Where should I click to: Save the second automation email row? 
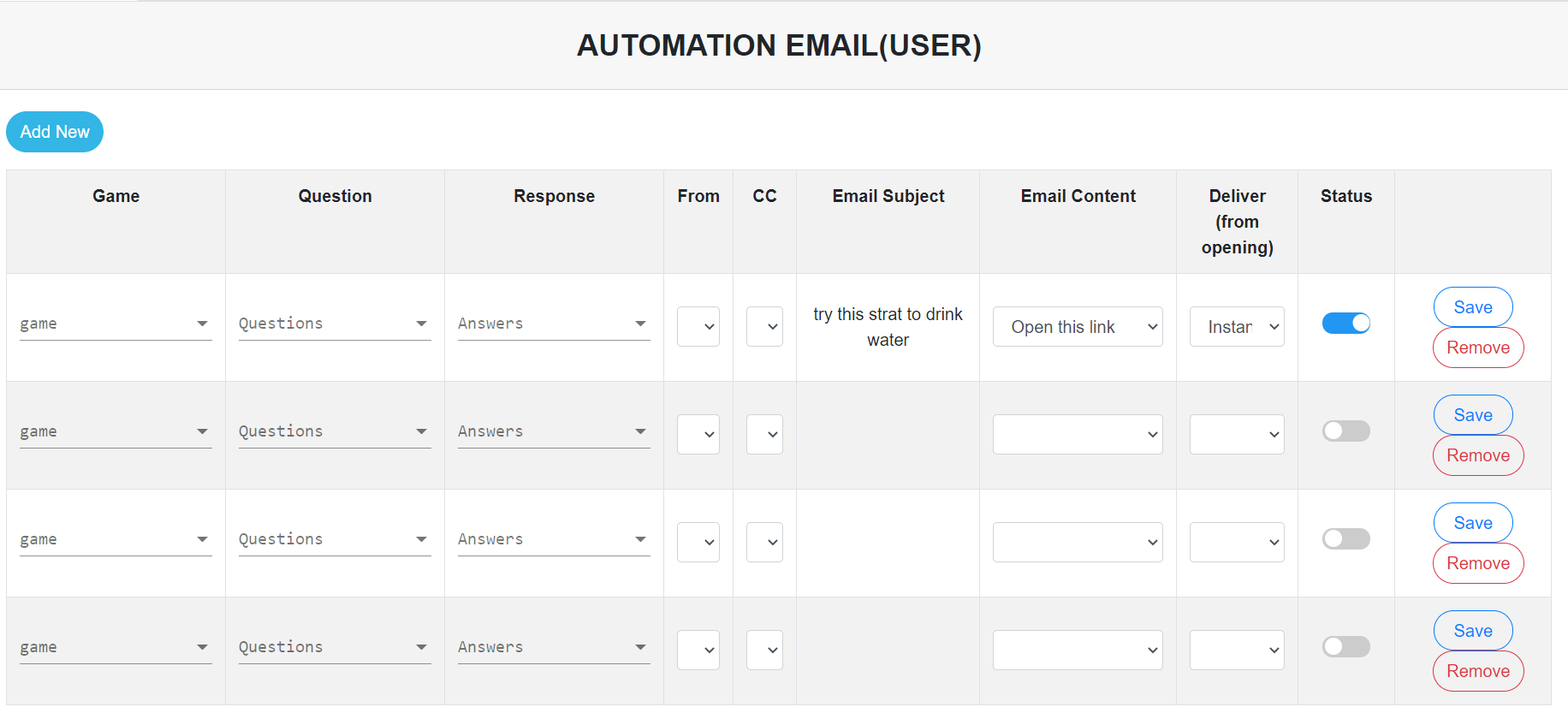[x=1472, y=415]
